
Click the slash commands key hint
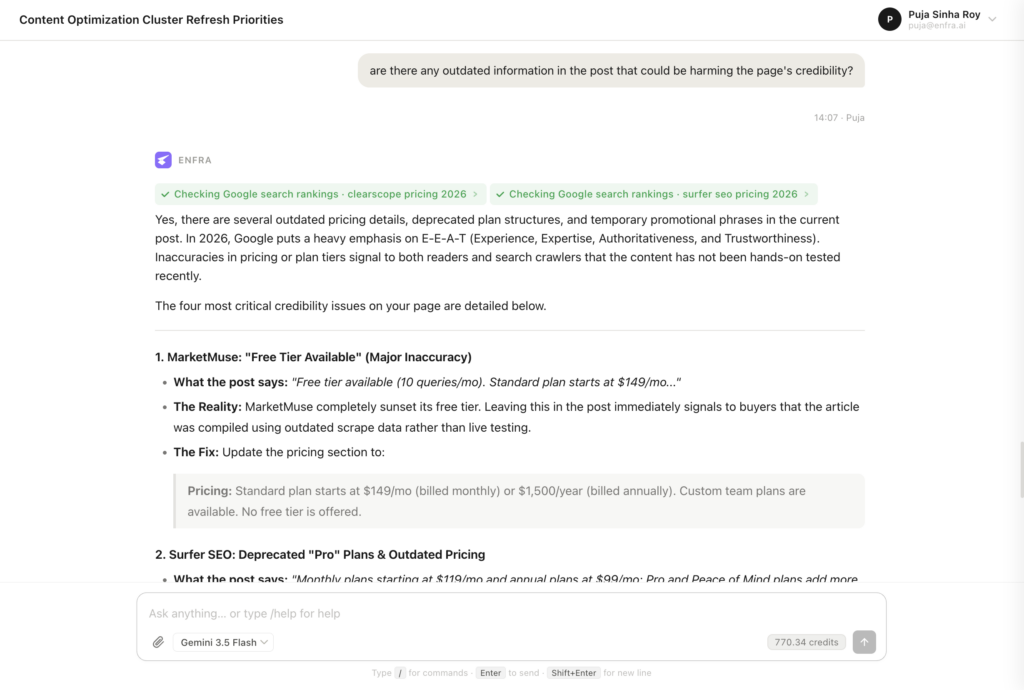(400, 673)
